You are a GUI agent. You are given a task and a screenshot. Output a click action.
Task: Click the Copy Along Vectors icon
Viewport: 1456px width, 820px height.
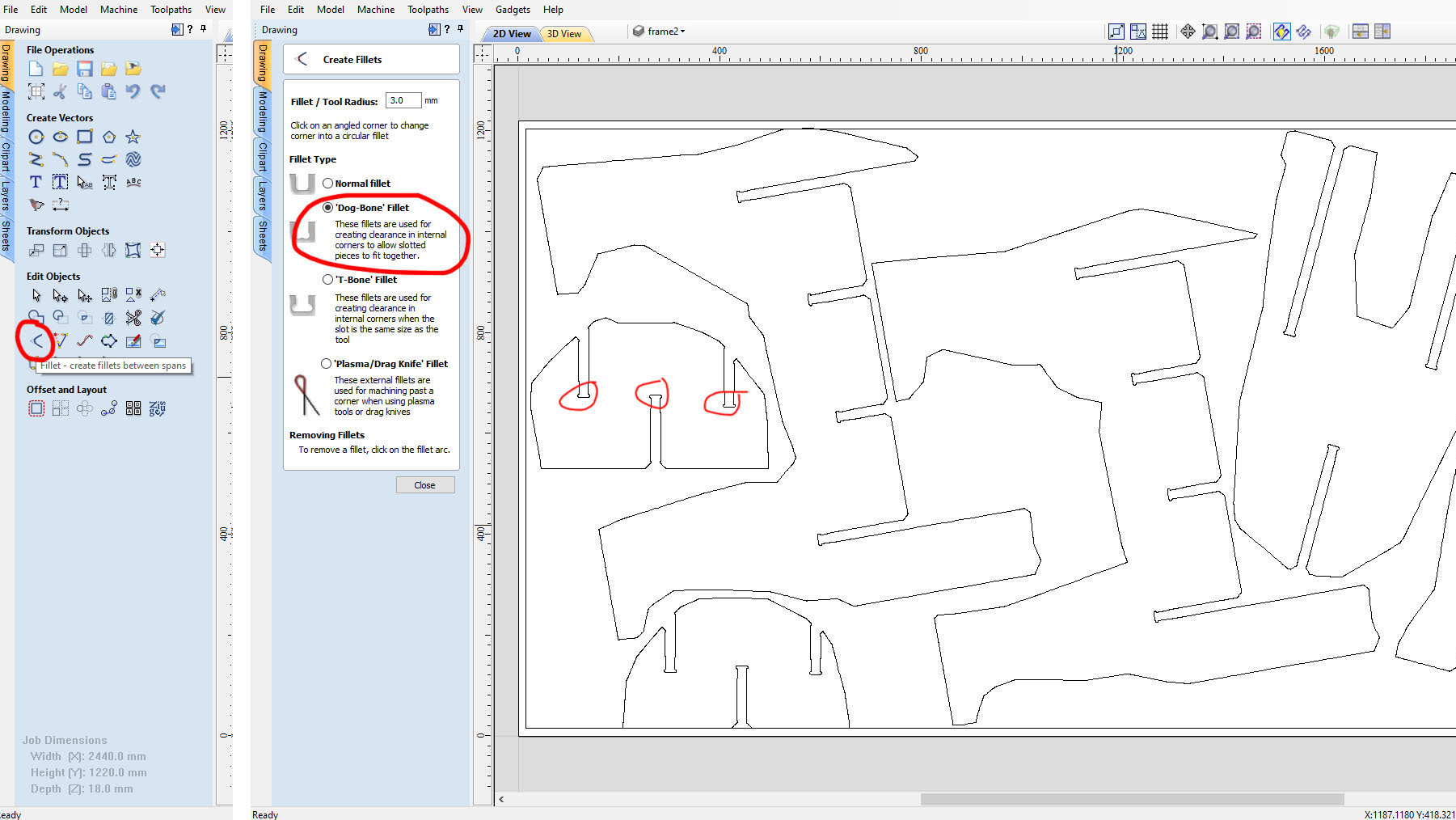pyautogui.click(x=108, y=408)
